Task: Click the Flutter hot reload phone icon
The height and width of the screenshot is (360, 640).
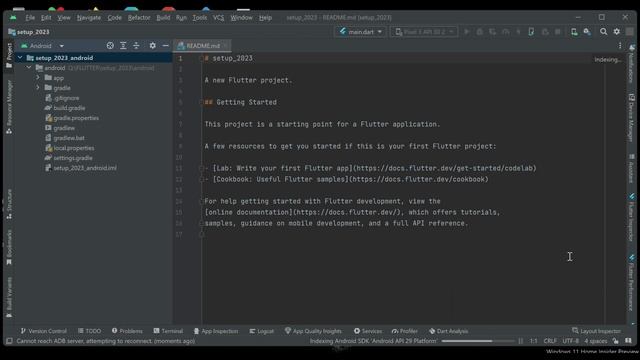Action: (531, 32)
